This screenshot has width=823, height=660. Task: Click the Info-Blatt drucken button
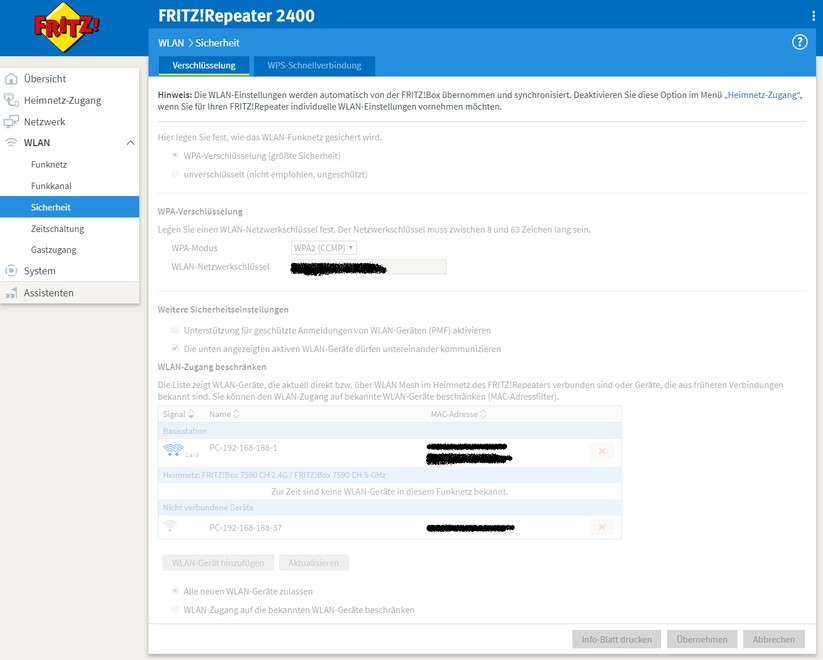pos(616,639)
